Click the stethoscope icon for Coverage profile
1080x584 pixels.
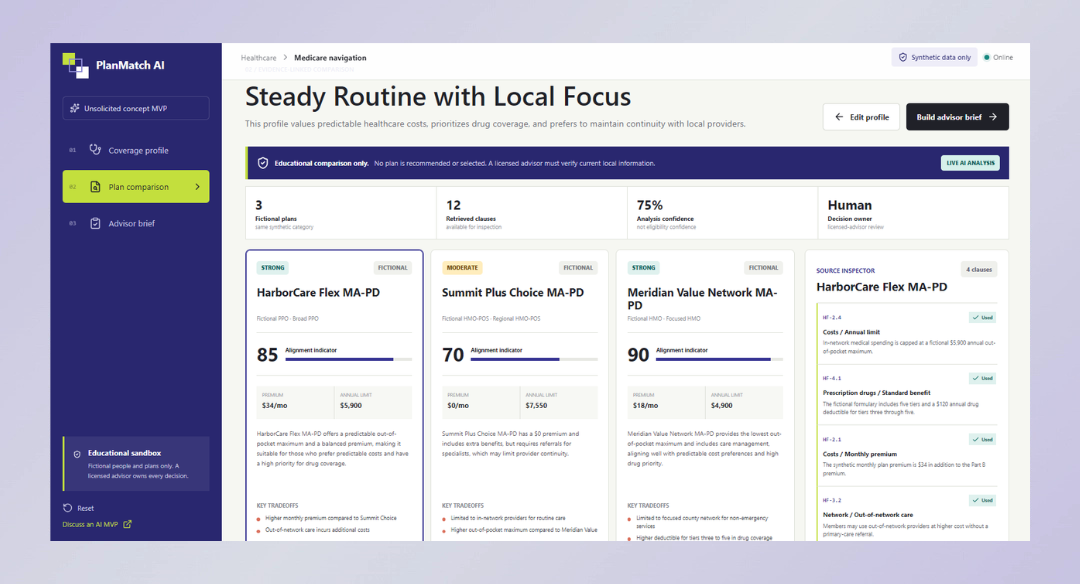95,149
